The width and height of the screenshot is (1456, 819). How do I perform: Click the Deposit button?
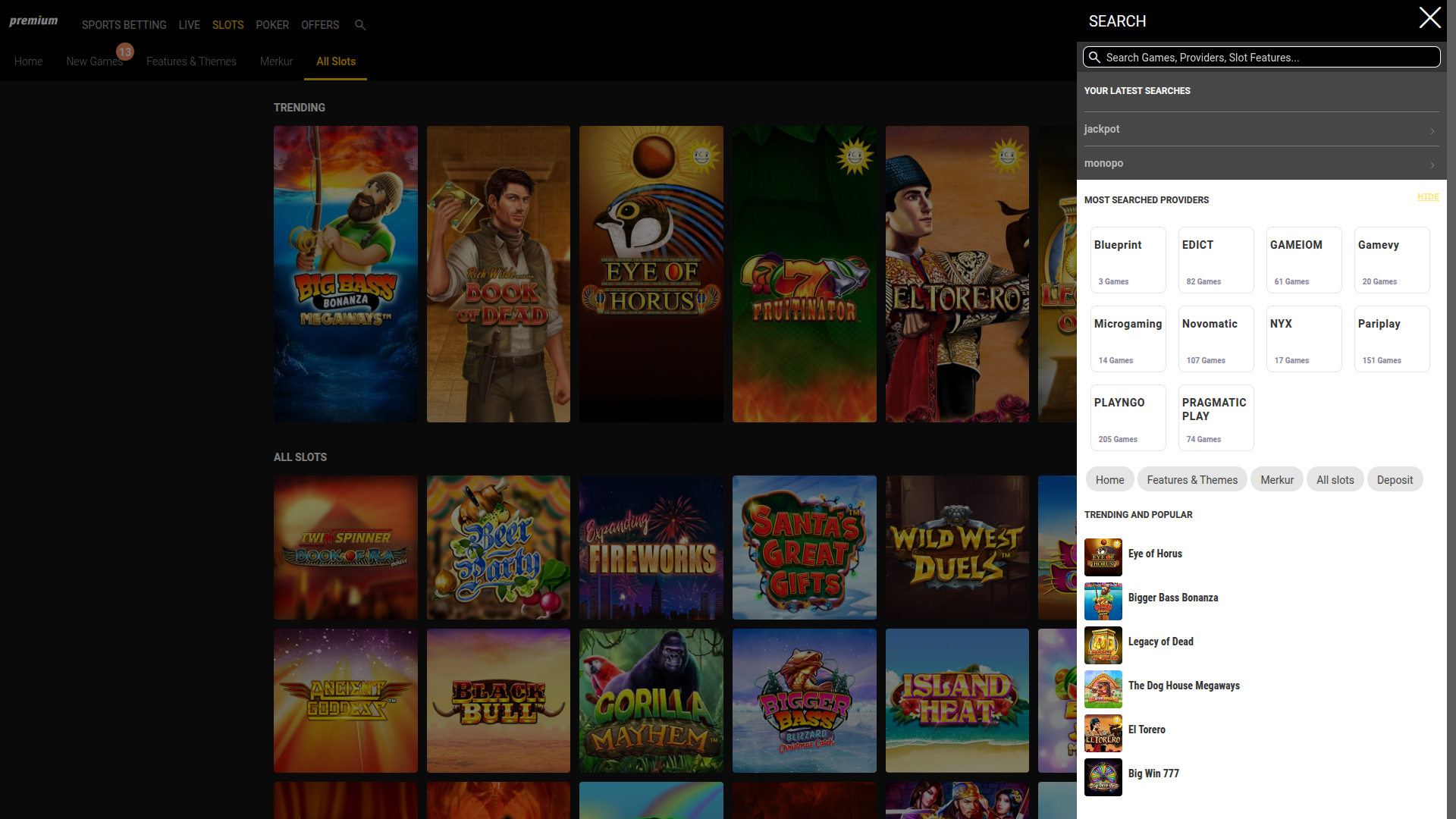point(1395,479)
